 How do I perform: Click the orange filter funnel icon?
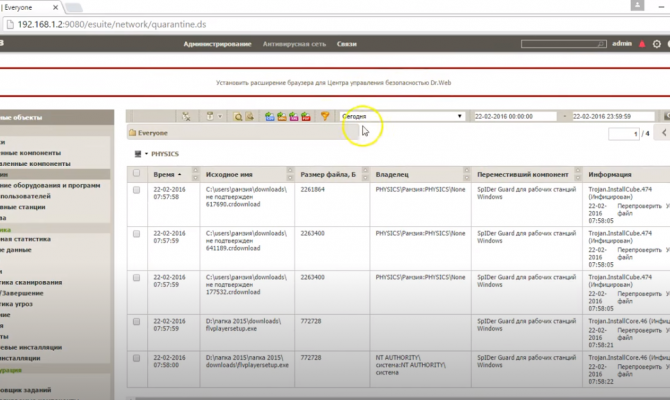coord(323,116)
